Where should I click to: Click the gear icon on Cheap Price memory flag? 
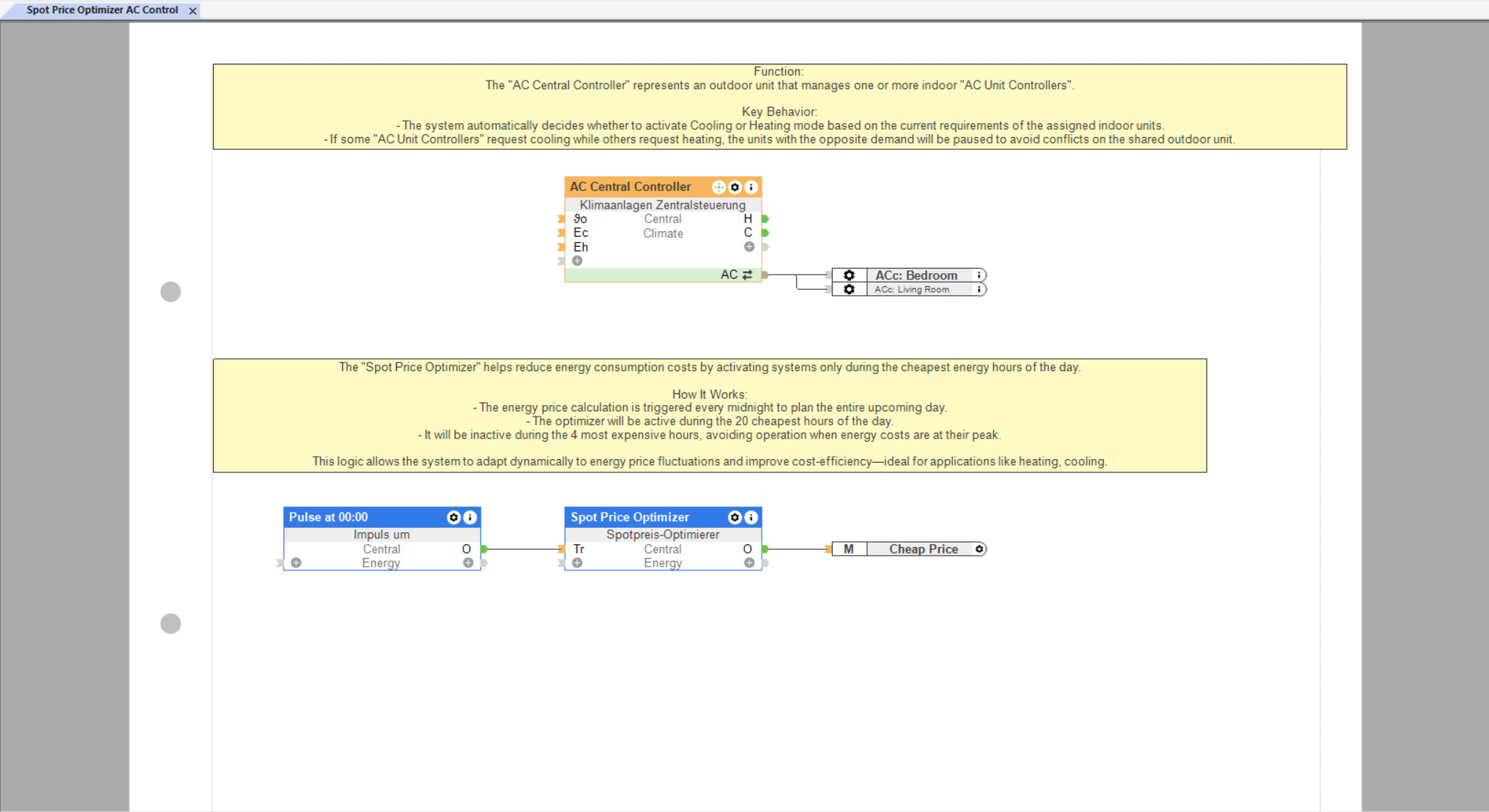click(x=979, y=549)
